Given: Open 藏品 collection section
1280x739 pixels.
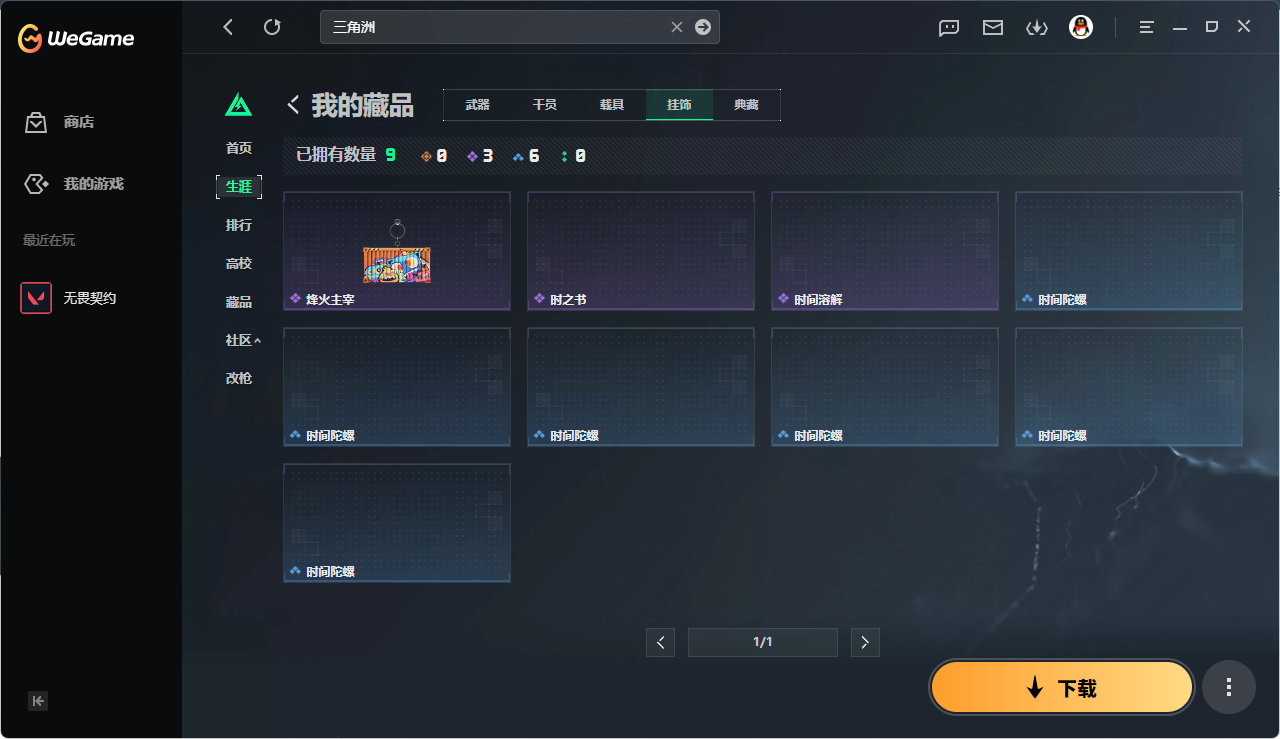Looking at the screenshot, I should [239, 302].
